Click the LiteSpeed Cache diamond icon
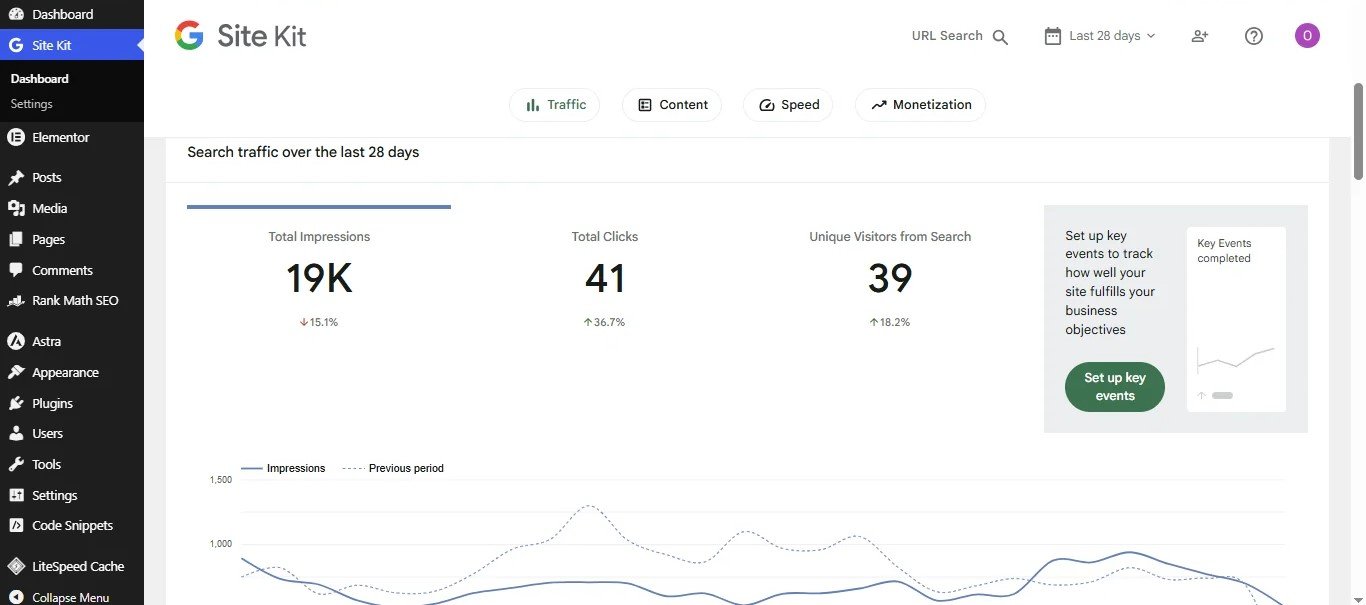Screen dimensions: 1366x605 click(x=16, y=566)
